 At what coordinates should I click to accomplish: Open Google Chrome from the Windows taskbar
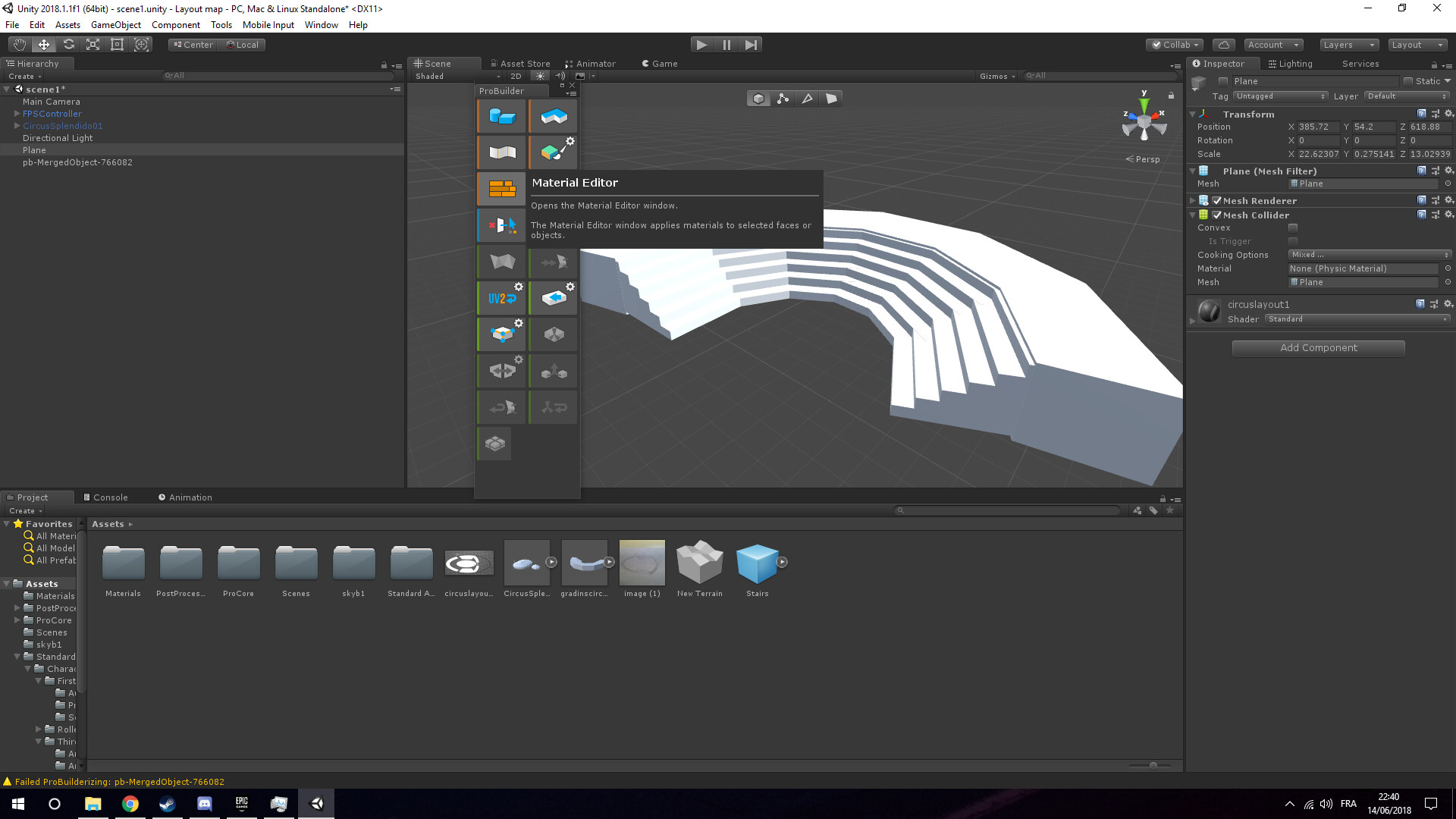point(130,803)
